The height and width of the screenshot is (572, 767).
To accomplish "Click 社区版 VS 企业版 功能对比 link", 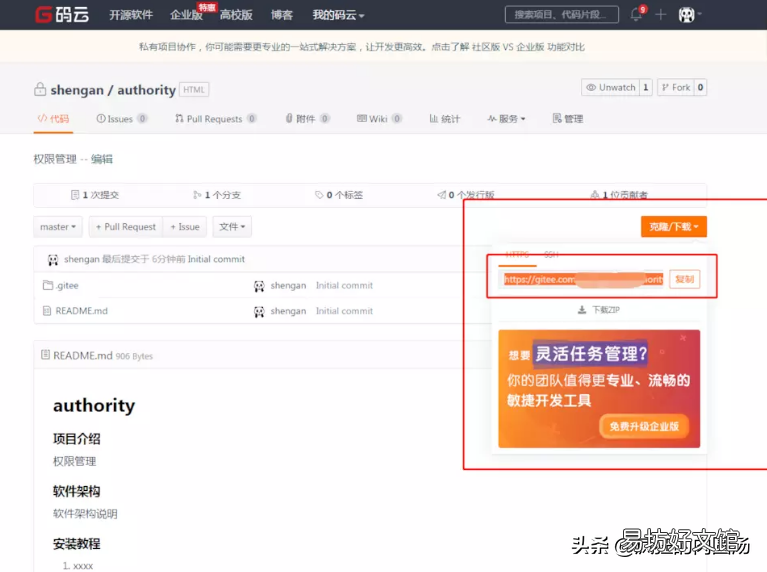I will pos(528,47).
